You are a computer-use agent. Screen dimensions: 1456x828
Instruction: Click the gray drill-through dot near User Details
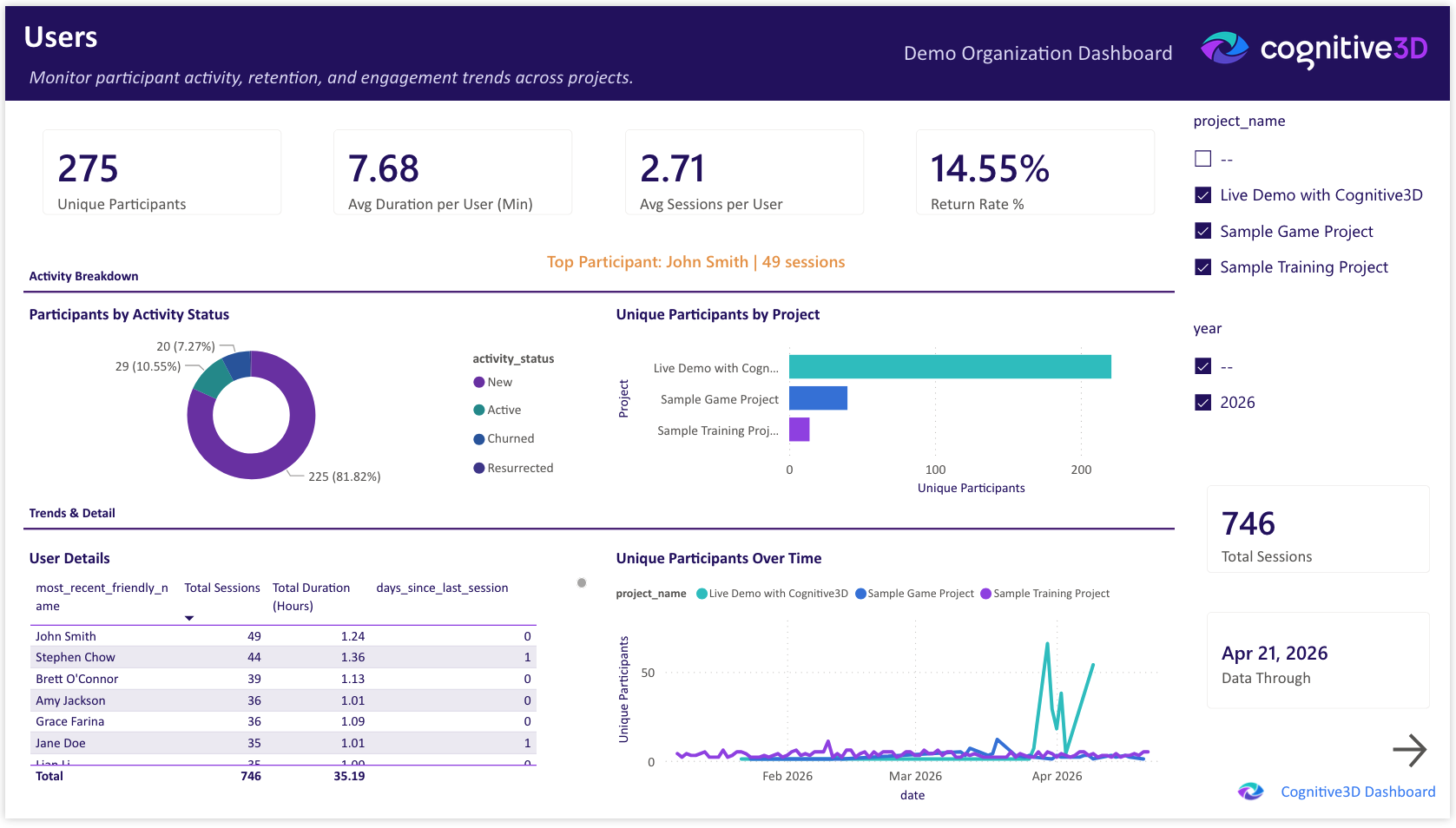coord(581,582)
